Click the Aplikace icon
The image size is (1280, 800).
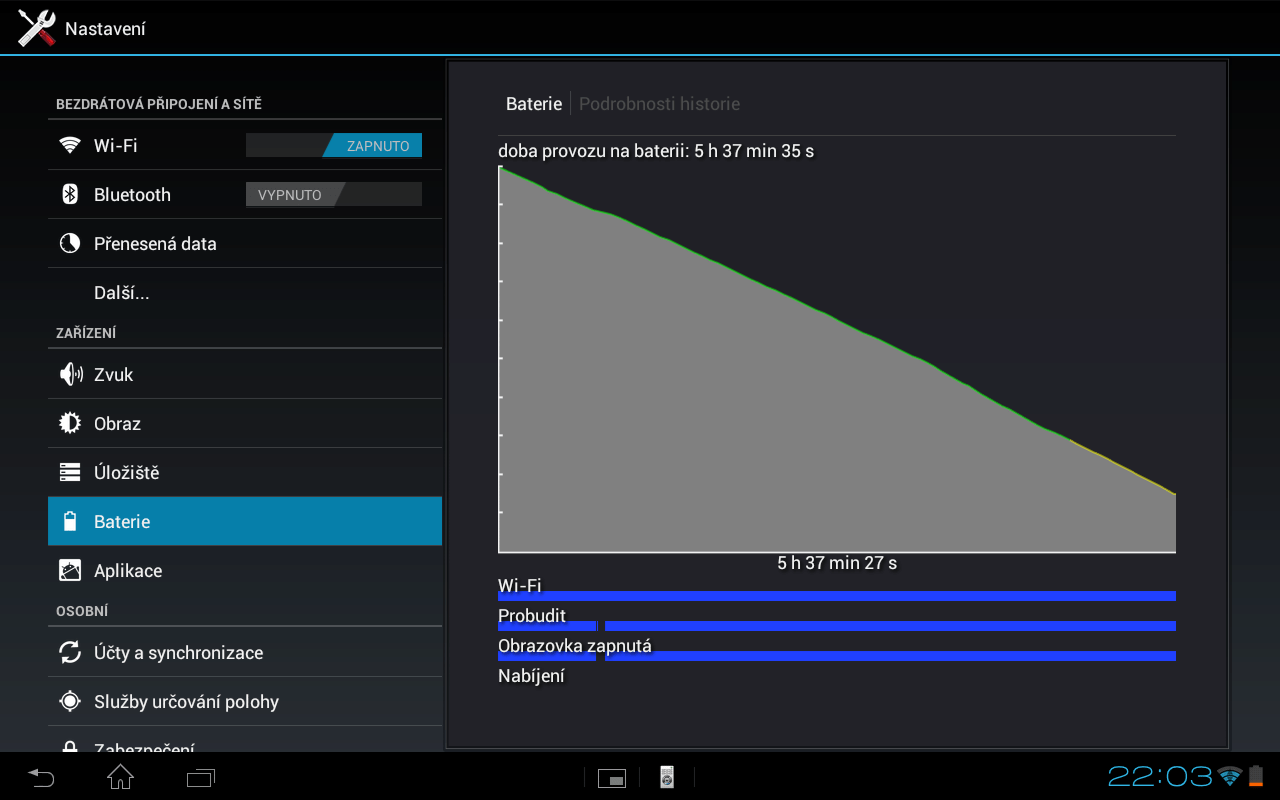pyautogui.click(x=70, y=571)
